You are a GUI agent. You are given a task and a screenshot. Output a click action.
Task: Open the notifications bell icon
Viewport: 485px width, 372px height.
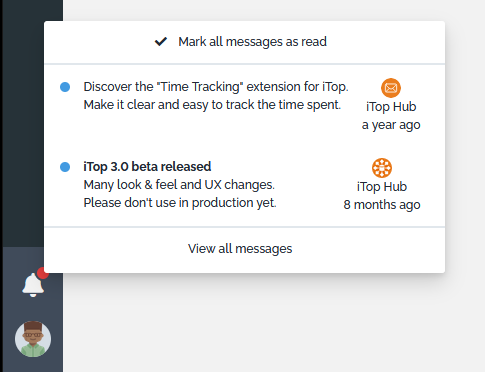tap(33, 285)
